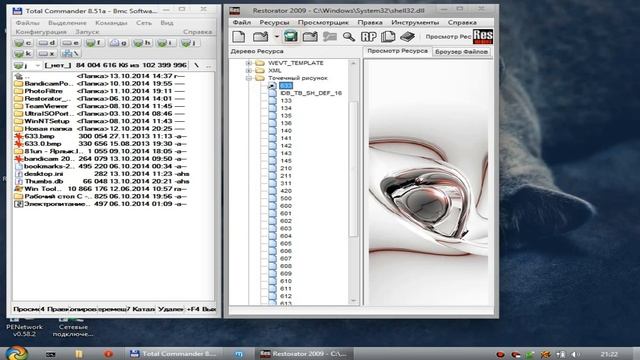Open the Инструменты menu

[415, 22]
